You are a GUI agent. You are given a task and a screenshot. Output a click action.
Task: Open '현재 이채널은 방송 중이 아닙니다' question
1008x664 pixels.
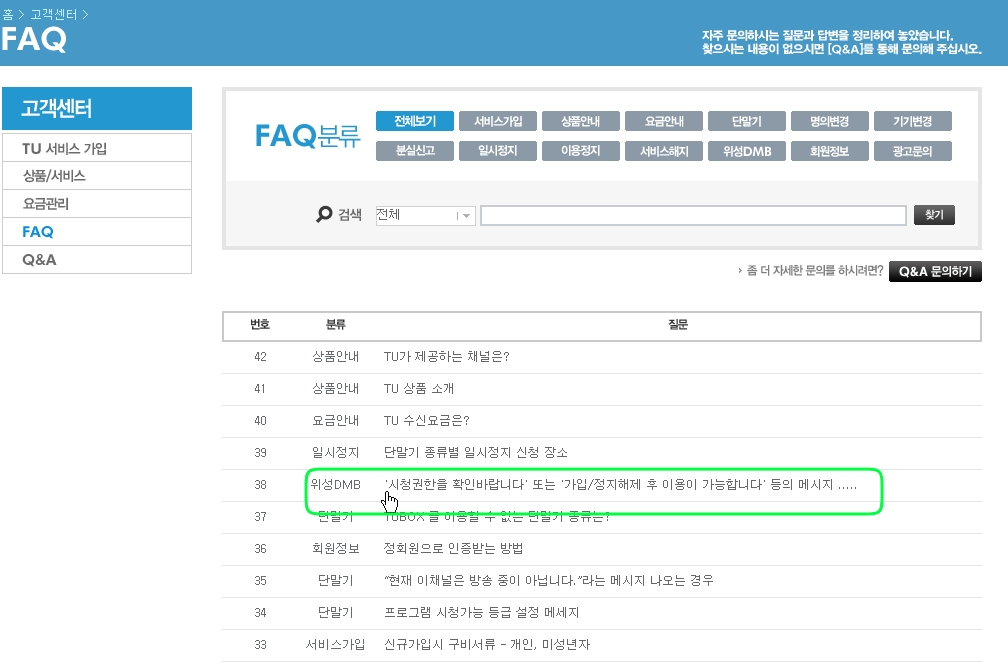[x=548, y=580]
